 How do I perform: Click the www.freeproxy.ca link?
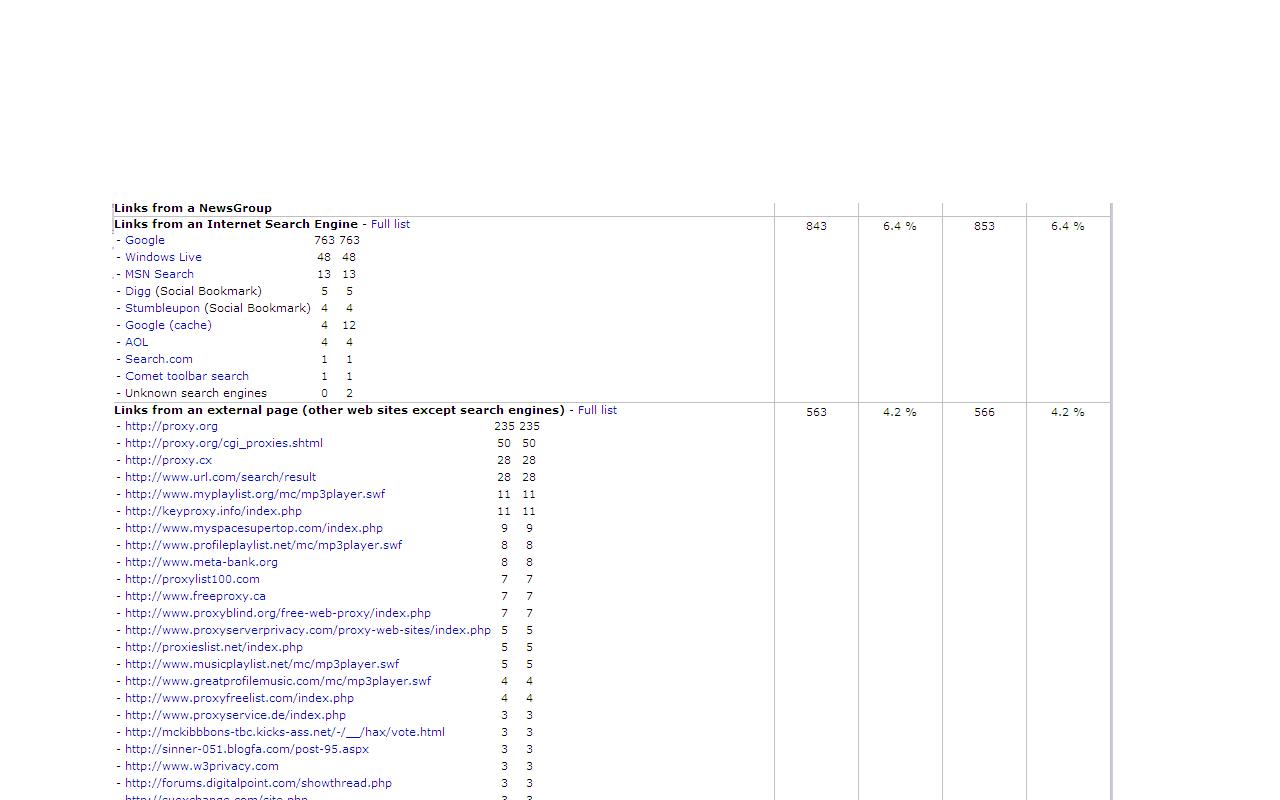(195, 596)
